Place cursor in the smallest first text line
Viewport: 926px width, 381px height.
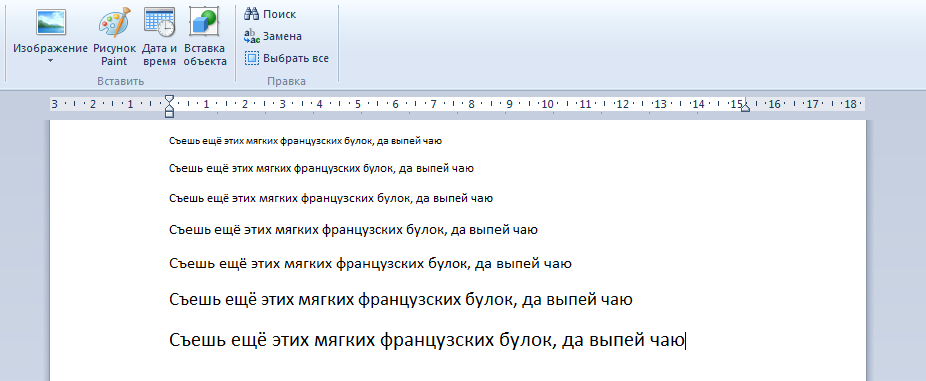point(305,141)
